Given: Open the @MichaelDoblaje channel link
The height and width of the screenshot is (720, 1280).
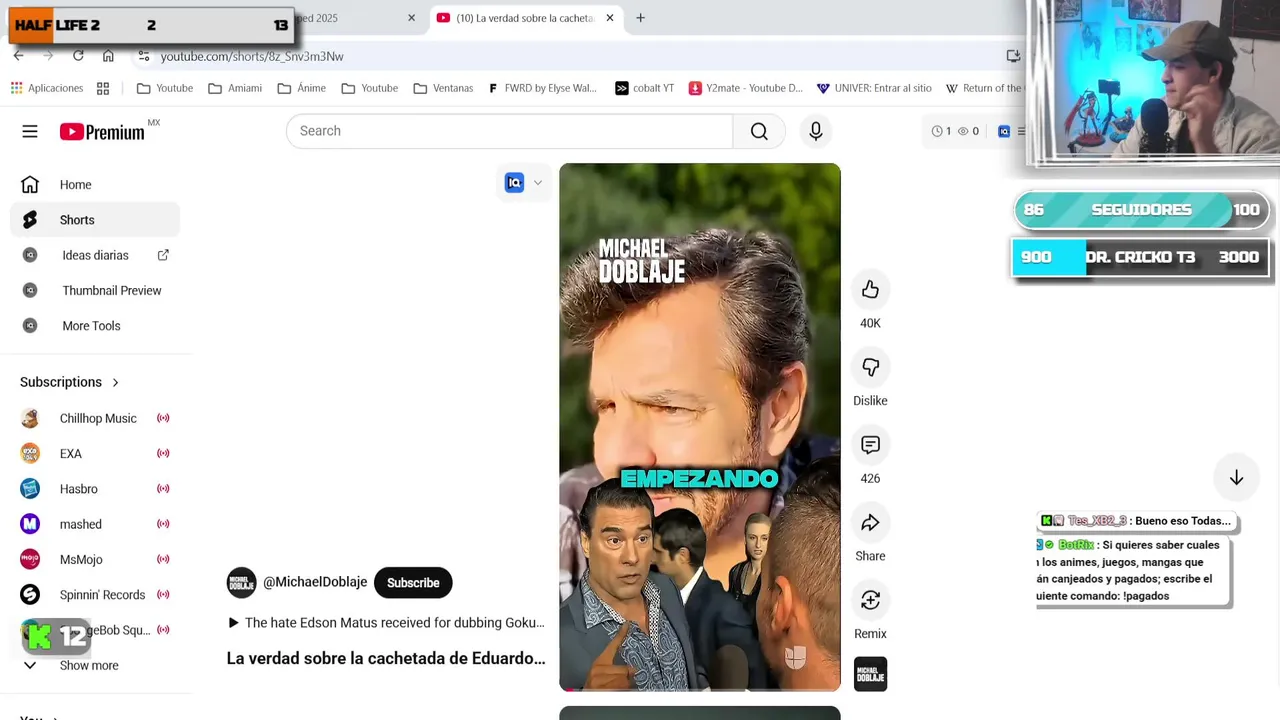Looking at the screenshot, I should [315, 582].
